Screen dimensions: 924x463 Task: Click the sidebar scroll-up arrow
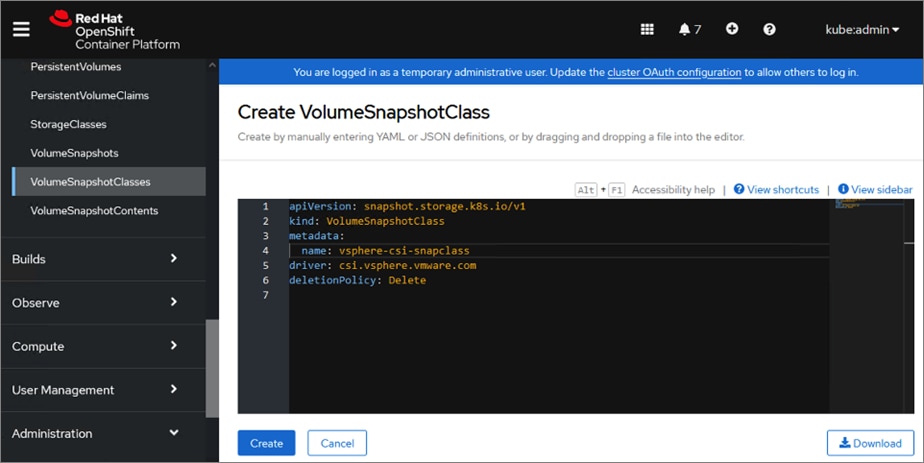click(212, 65)
